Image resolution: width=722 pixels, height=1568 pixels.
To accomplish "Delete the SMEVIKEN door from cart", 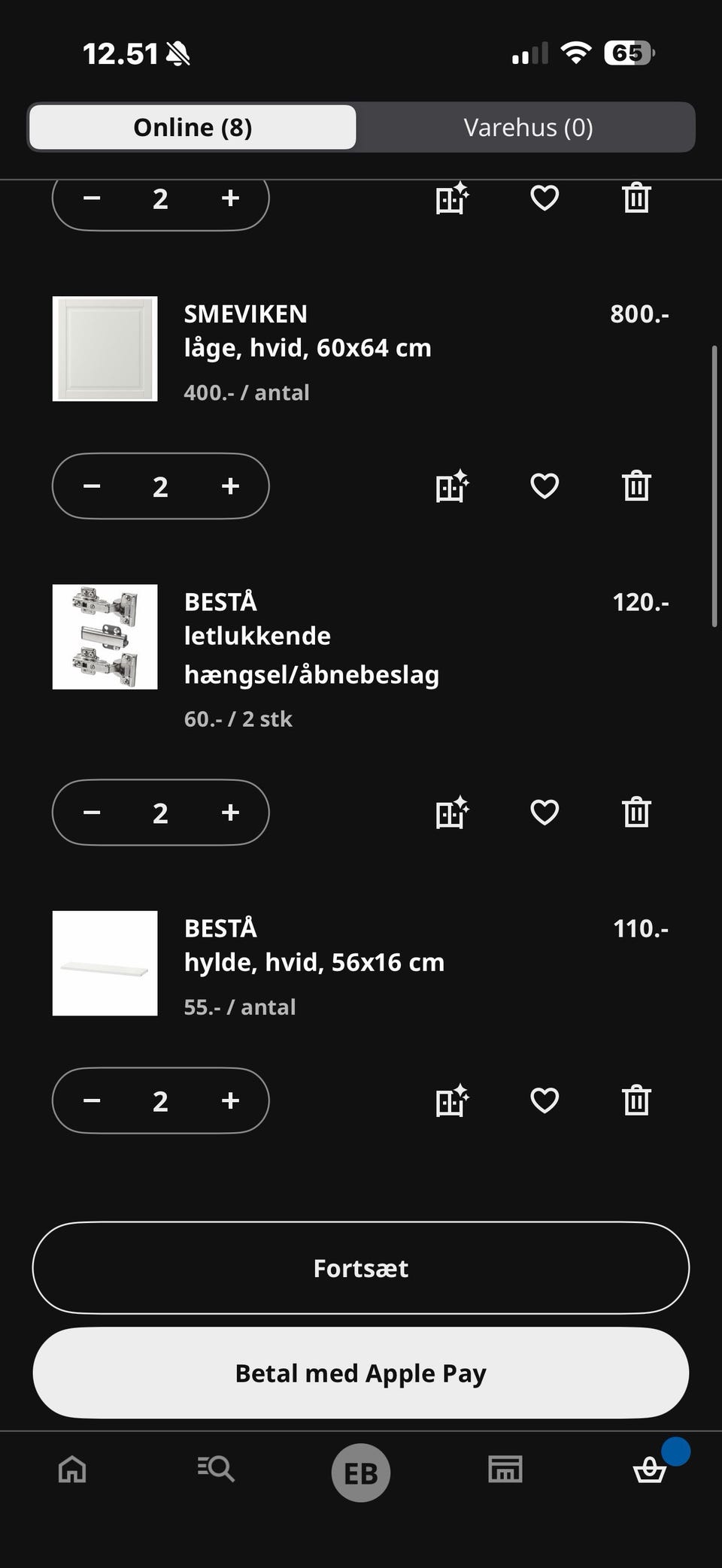I will pos(636,486).
